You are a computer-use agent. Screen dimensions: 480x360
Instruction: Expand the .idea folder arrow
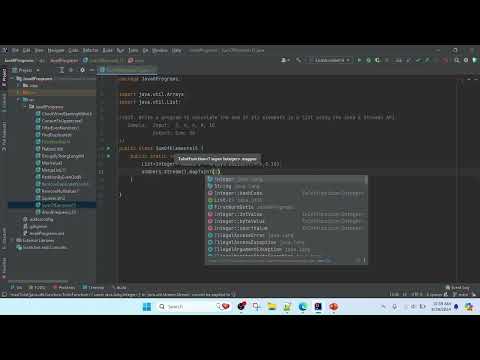tap(19, 86)
